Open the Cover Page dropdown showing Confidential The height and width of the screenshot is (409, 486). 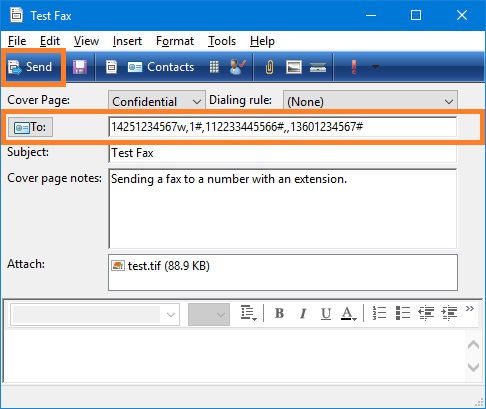tap(157, 101)
